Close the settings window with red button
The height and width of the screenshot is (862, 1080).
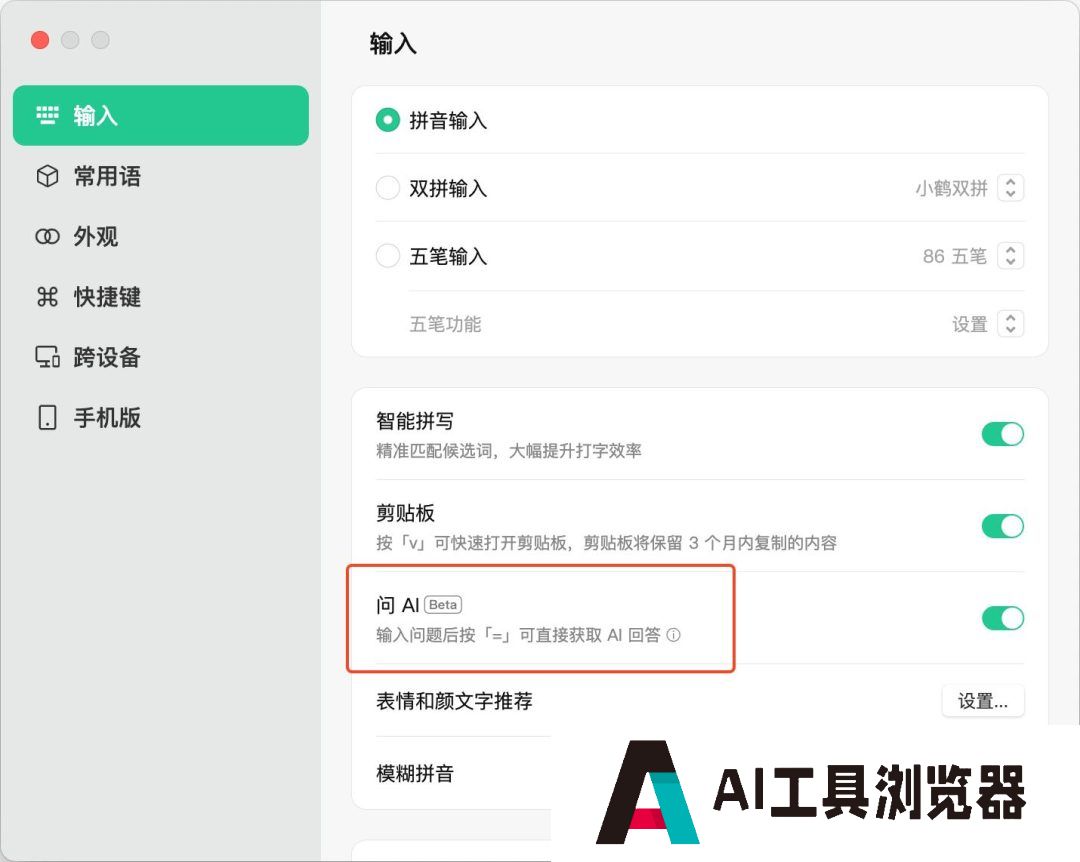coord(40,40)
